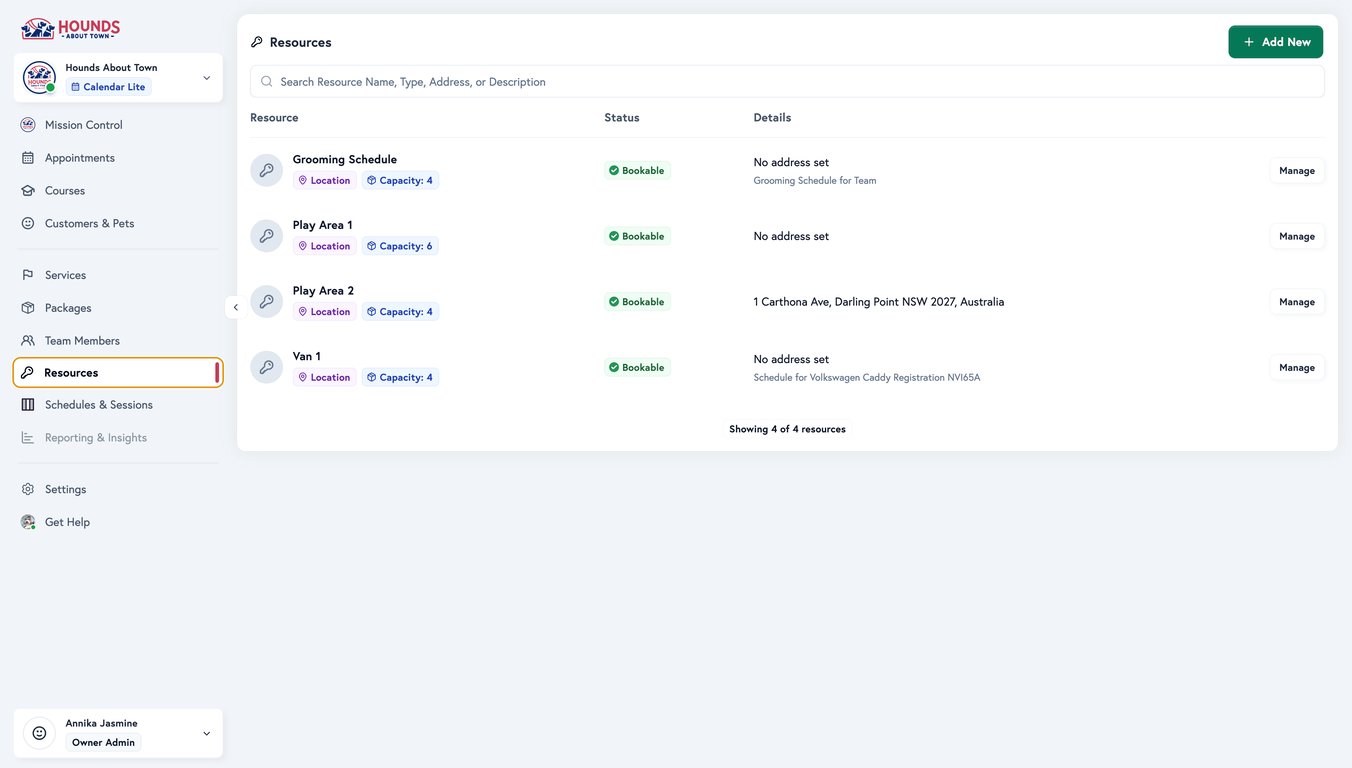Click the Add New button

(x=1276, y=40)
